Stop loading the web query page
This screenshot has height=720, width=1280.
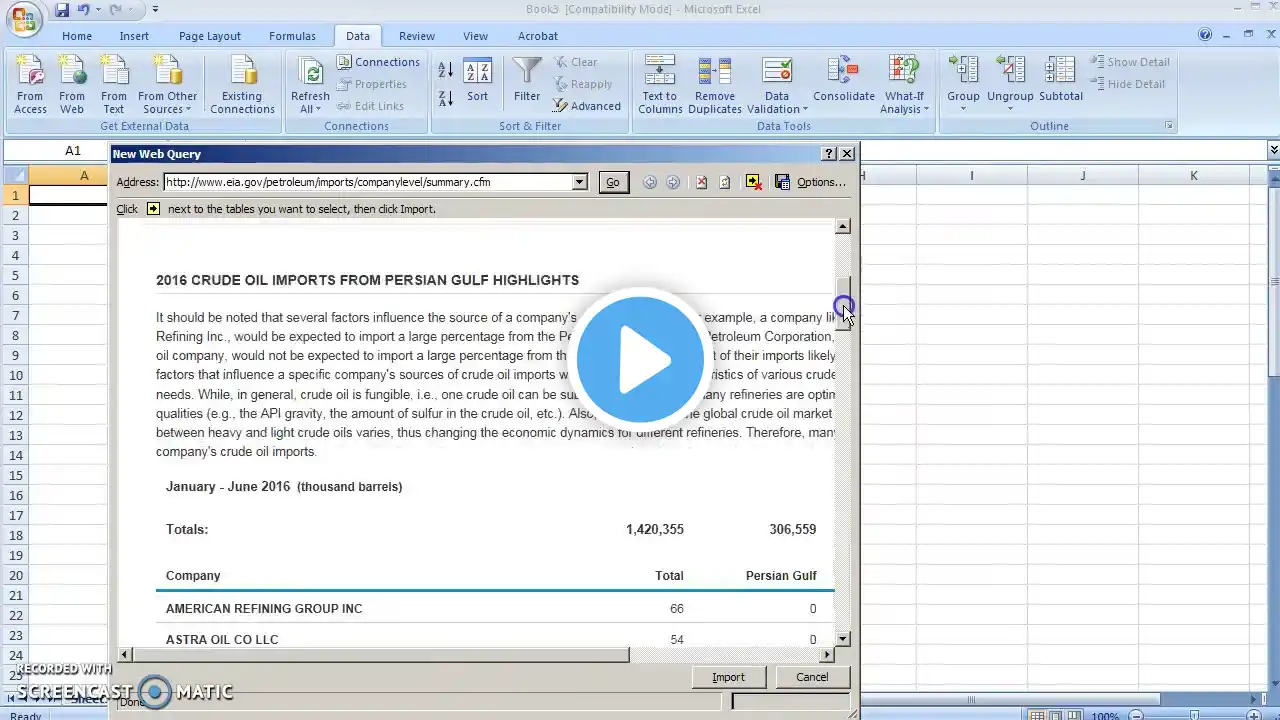701,182
